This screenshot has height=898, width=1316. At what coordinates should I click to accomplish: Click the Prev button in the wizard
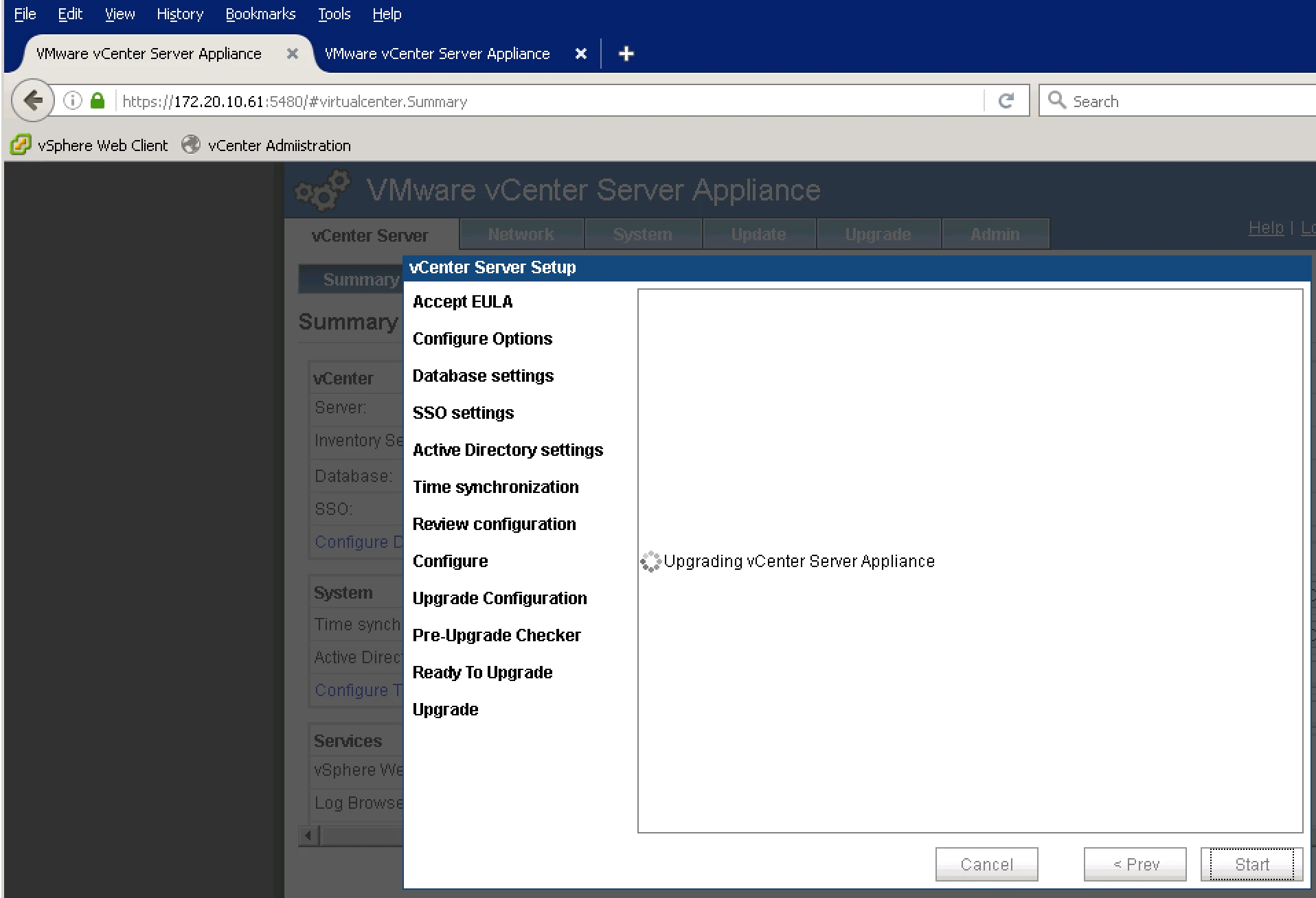coord(1135,864)
